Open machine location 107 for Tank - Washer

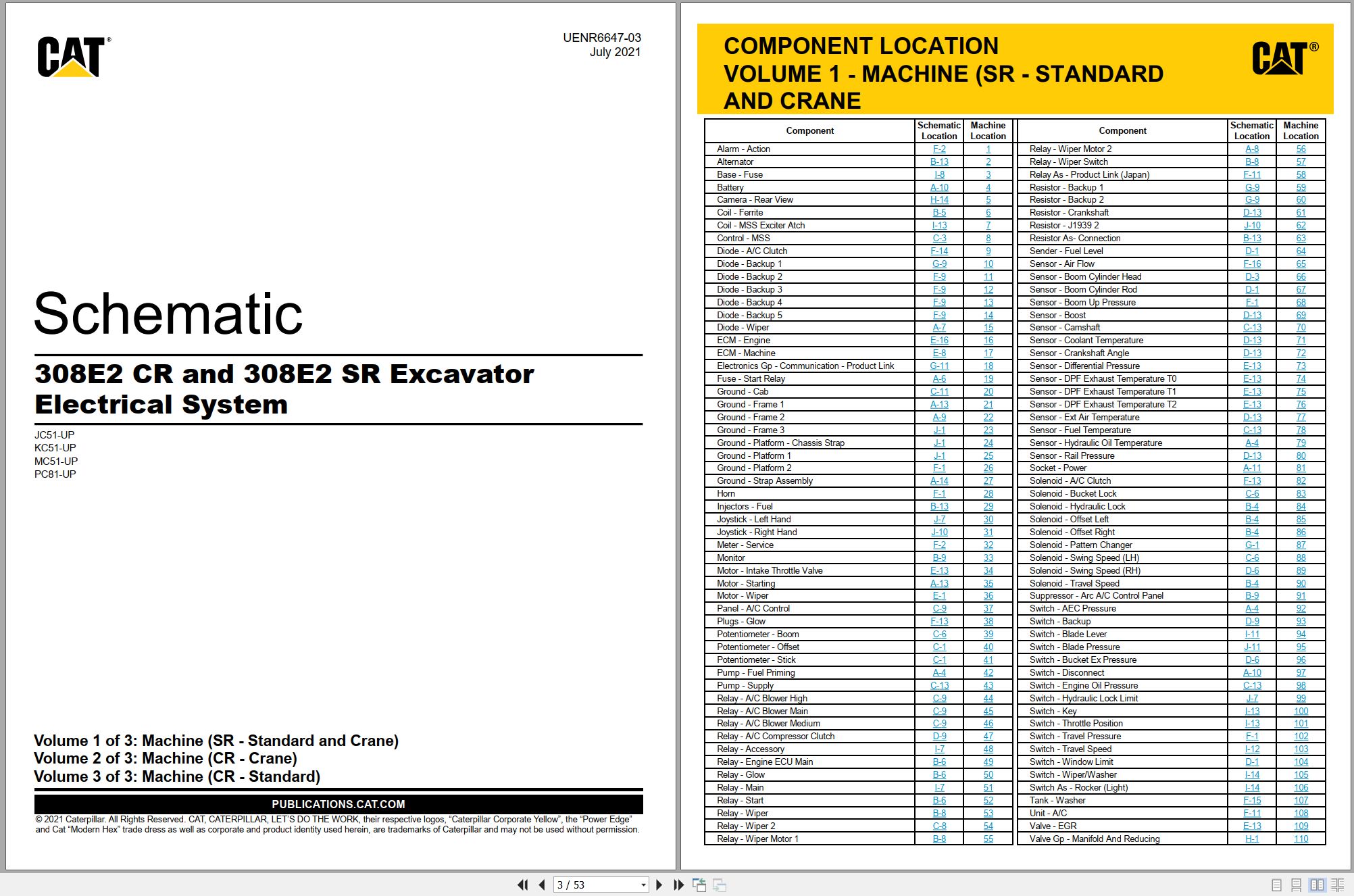pos(1301,800)
